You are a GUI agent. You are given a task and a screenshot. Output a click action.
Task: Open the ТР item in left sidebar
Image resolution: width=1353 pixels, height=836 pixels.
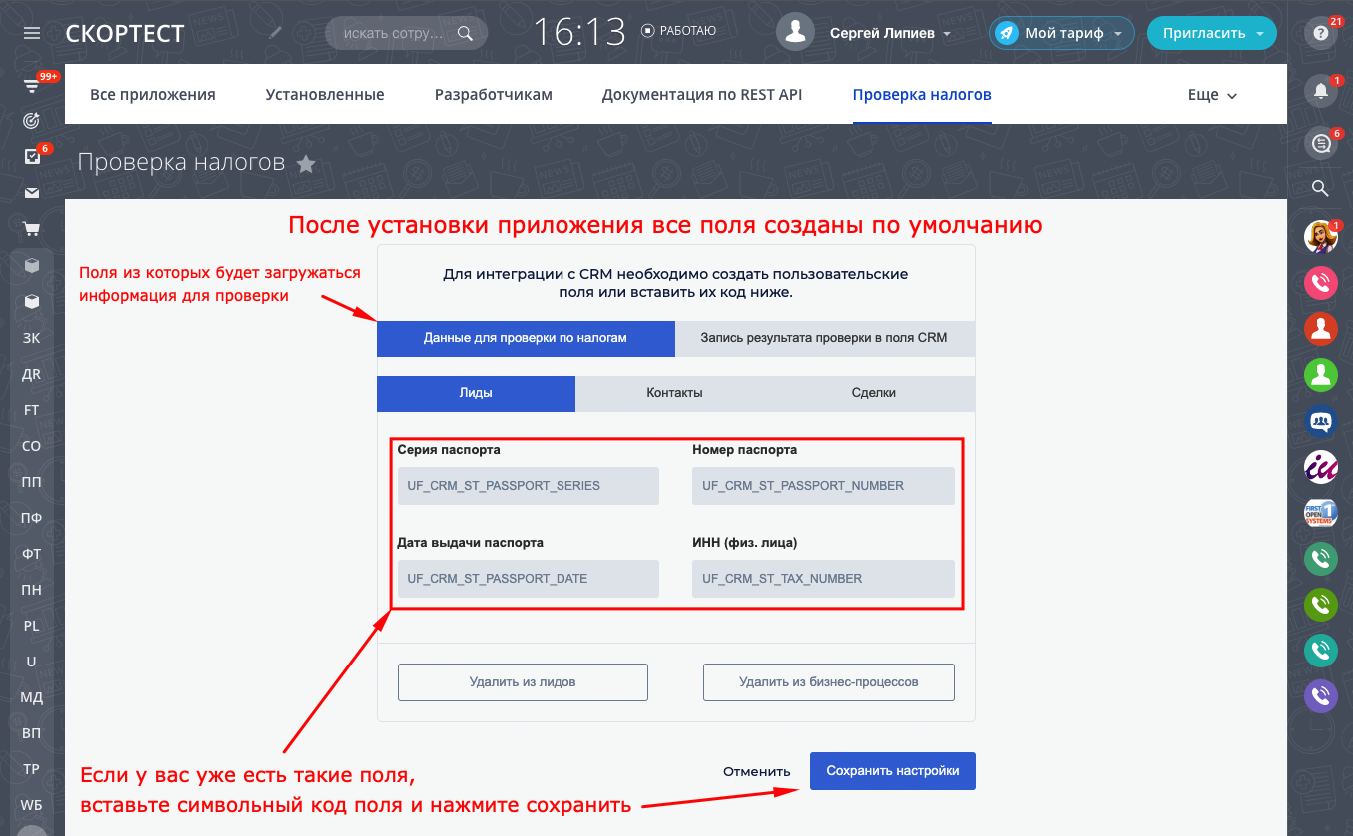point(32,769)
